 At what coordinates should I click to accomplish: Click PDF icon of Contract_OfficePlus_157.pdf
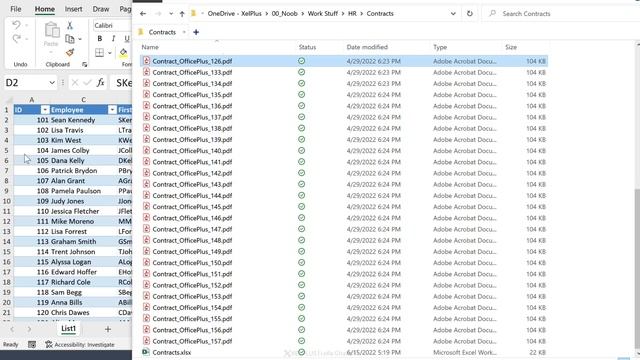[146, 341]
